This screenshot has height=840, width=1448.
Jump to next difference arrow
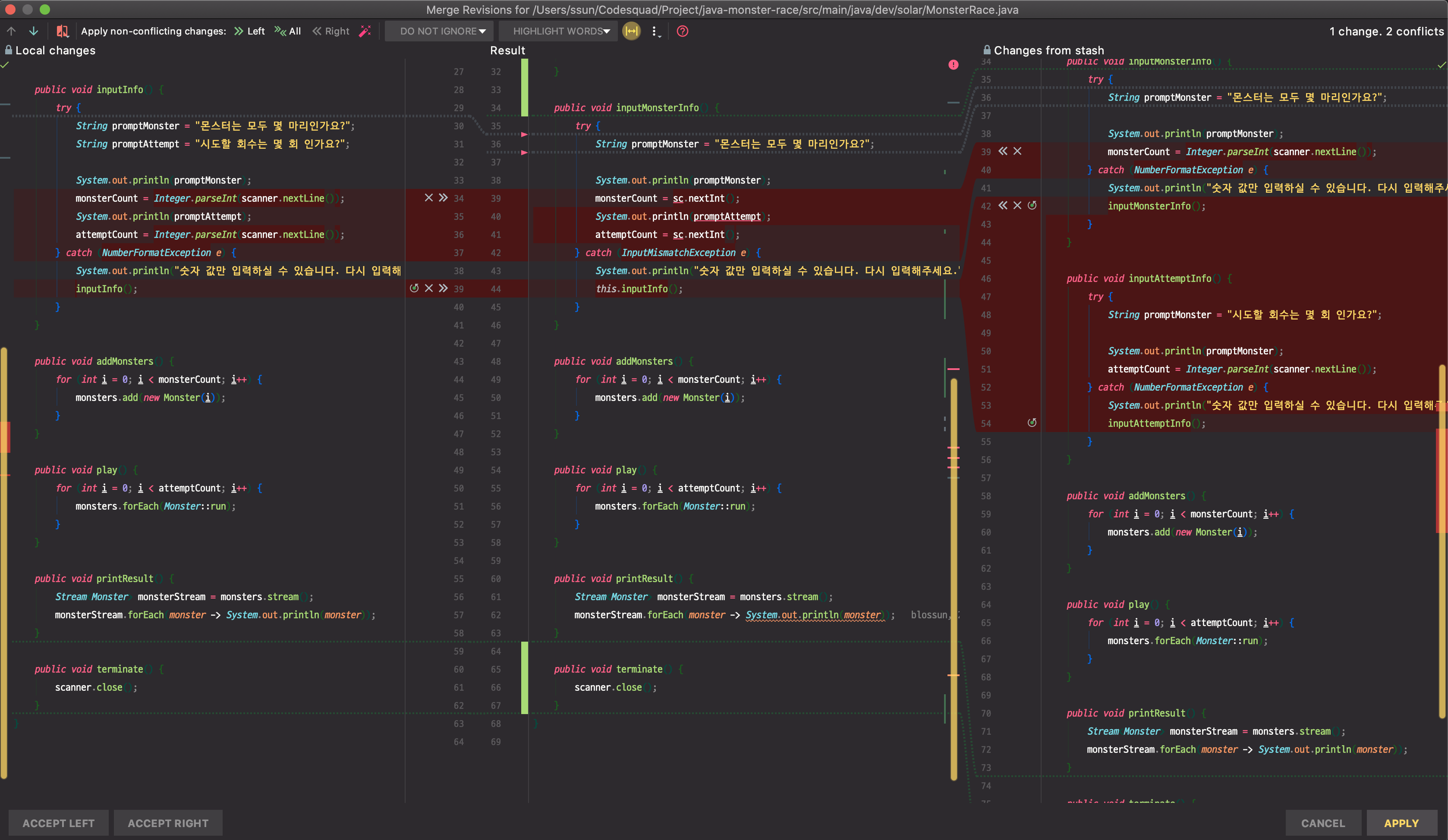[33, 31]
